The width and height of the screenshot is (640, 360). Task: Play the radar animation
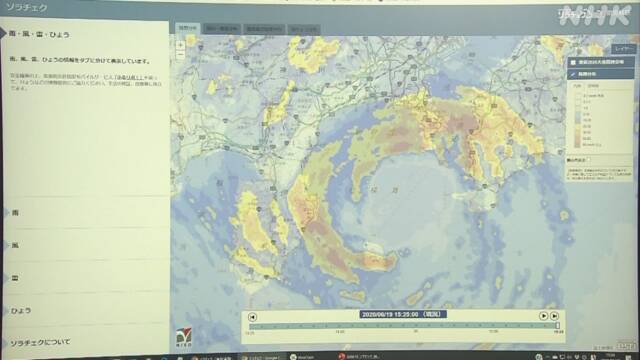(543, 316)
